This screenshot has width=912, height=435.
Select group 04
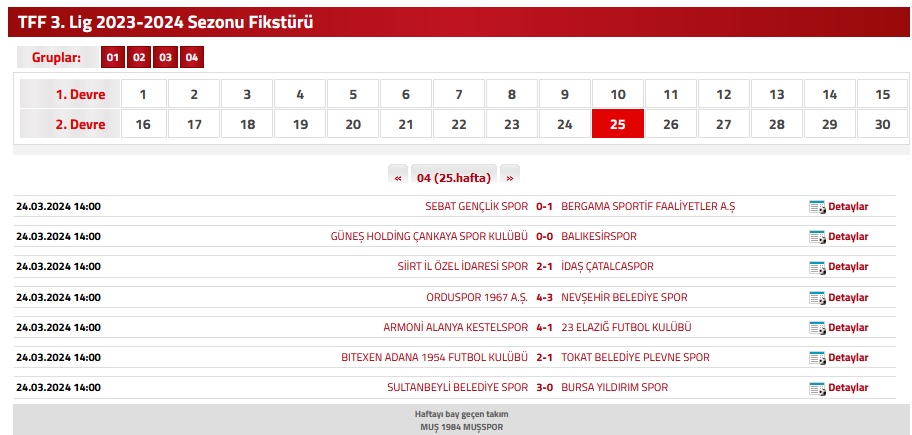click(192, 58)
